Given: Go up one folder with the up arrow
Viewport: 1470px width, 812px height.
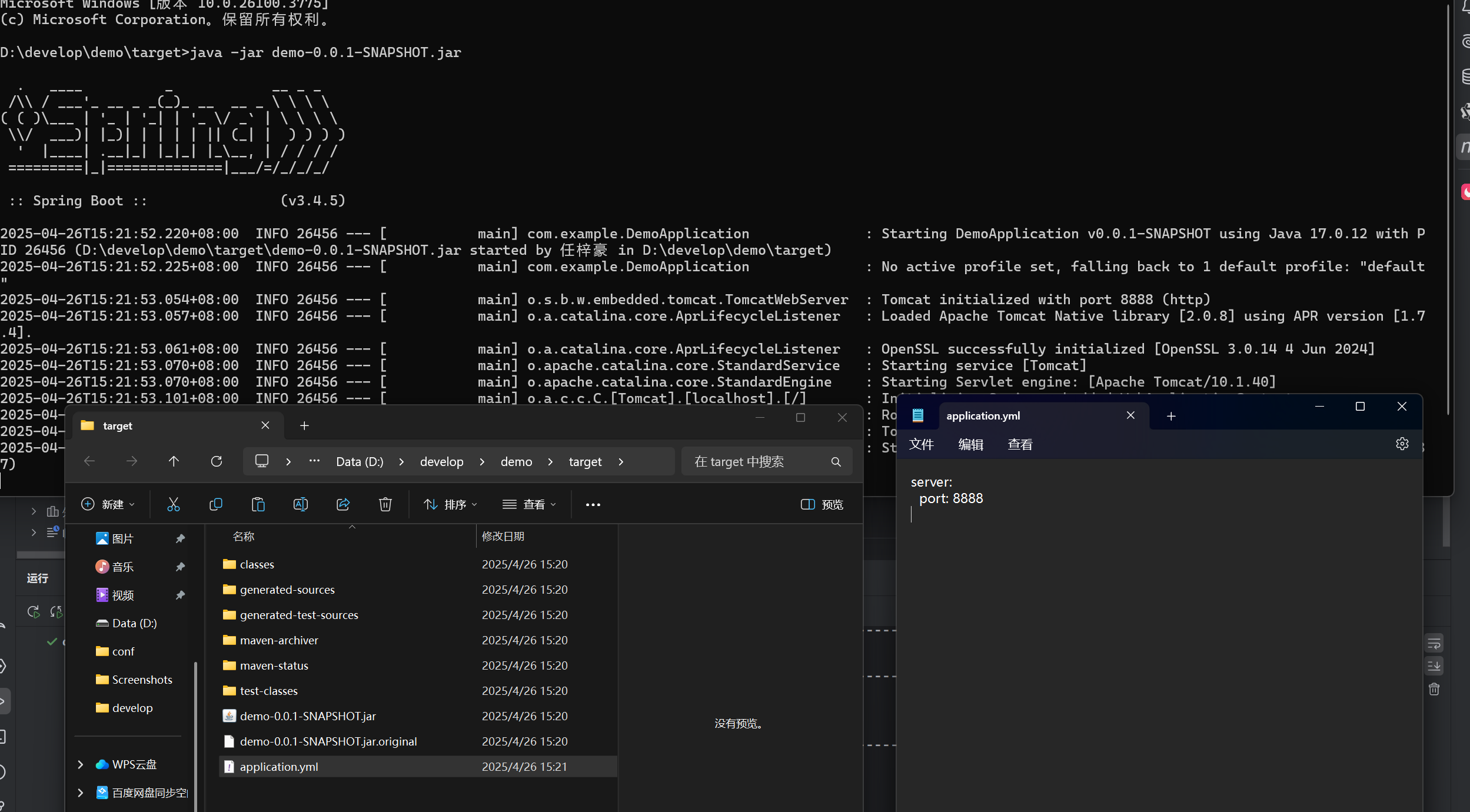Looking at the screenshot, I should [174, 461].
